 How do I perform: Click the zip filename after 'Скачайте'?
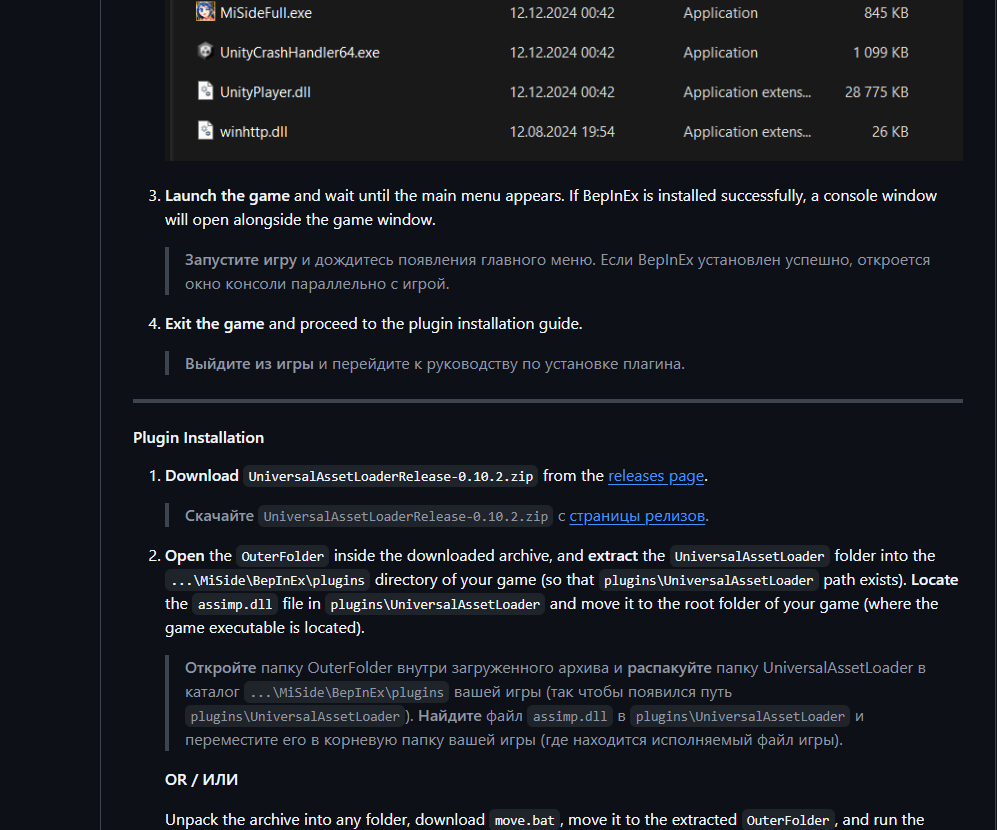(405, 517)
